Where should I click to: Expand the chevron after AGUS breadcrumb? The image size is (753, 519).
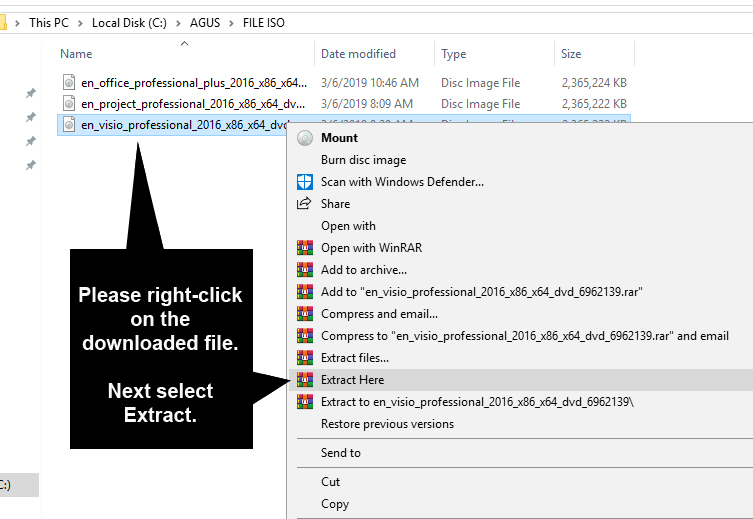[x=231, y=23]
